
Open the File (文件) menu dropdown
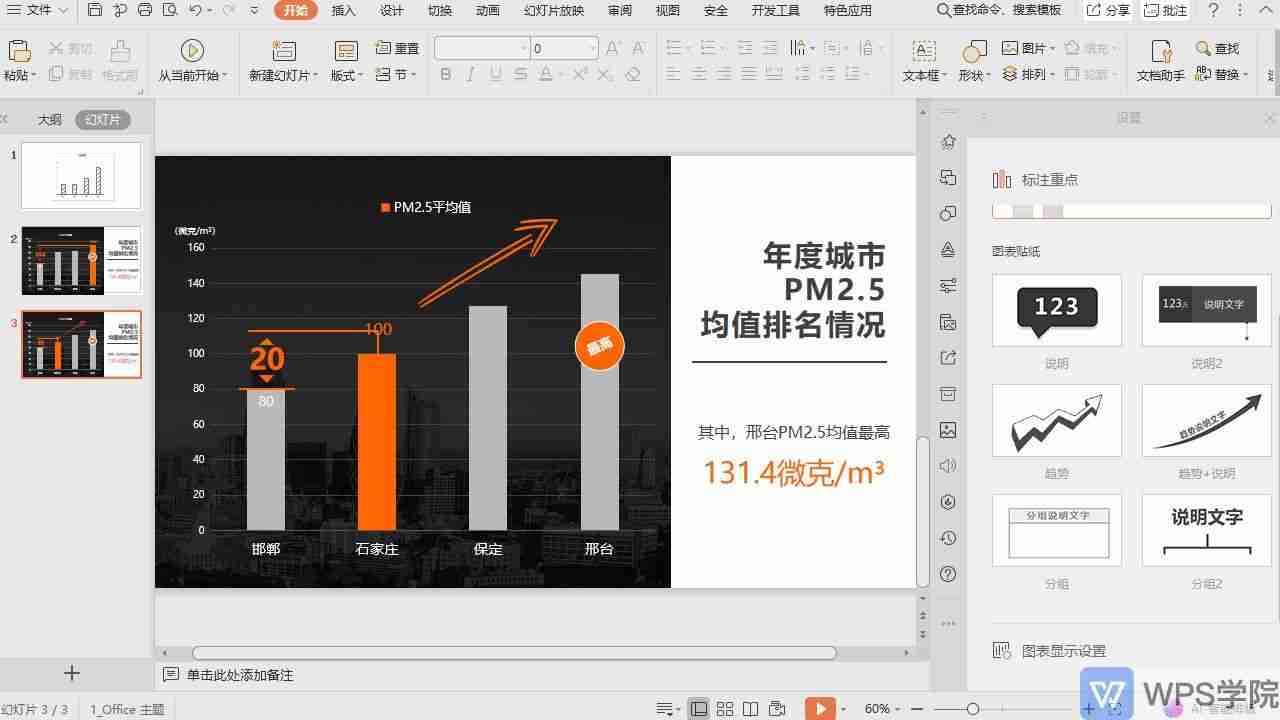coord(38,10)
